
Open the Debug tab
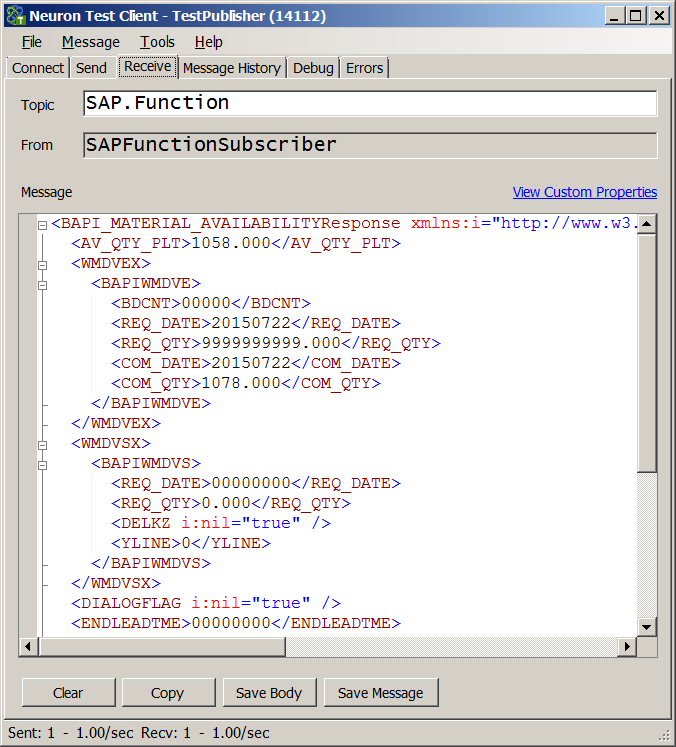313,68
